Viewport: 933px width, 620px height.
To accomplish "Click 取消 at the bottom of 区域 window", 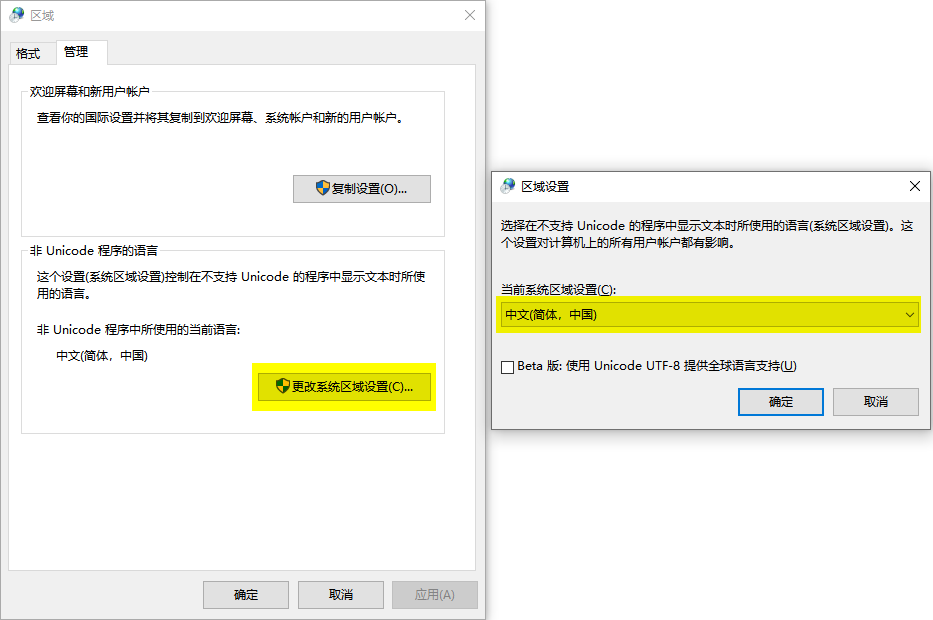I will pos(340,594).
